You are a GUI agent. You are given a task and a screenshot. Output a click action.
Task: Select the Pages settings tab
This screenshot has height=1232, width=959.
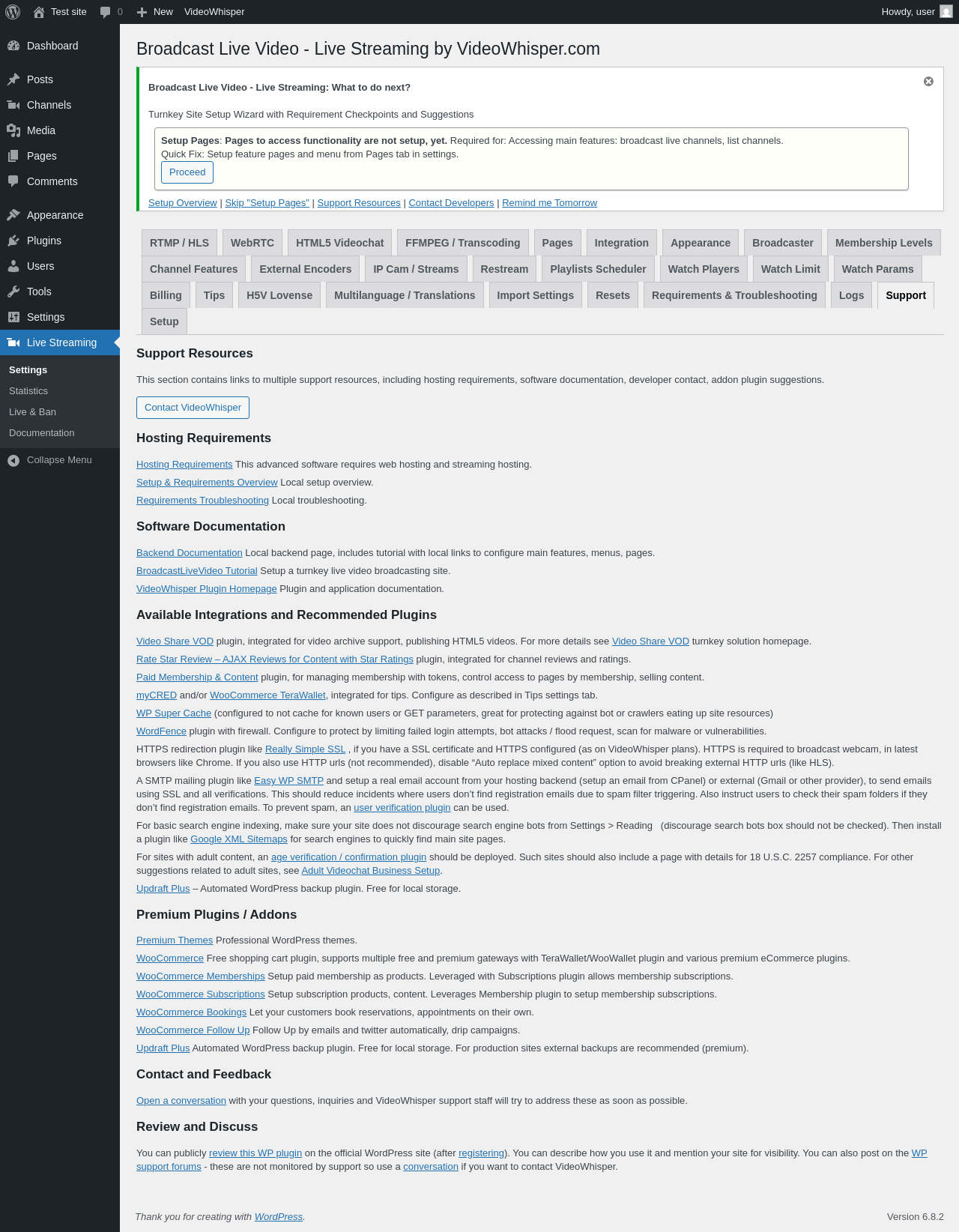point(557,243)
